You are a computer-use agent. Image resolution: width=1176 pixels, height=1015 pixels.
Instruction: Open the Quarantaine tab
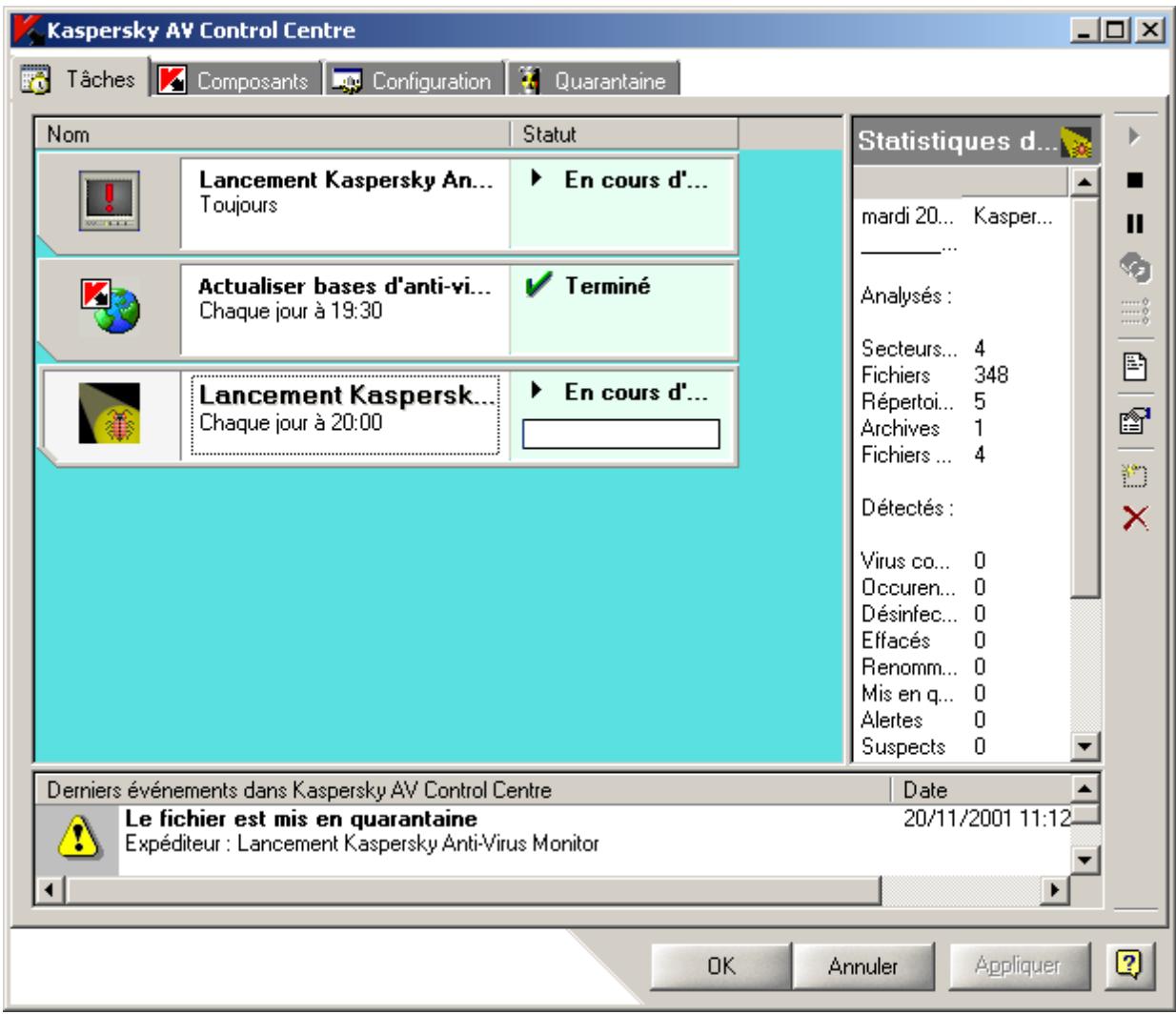[594, 81]
